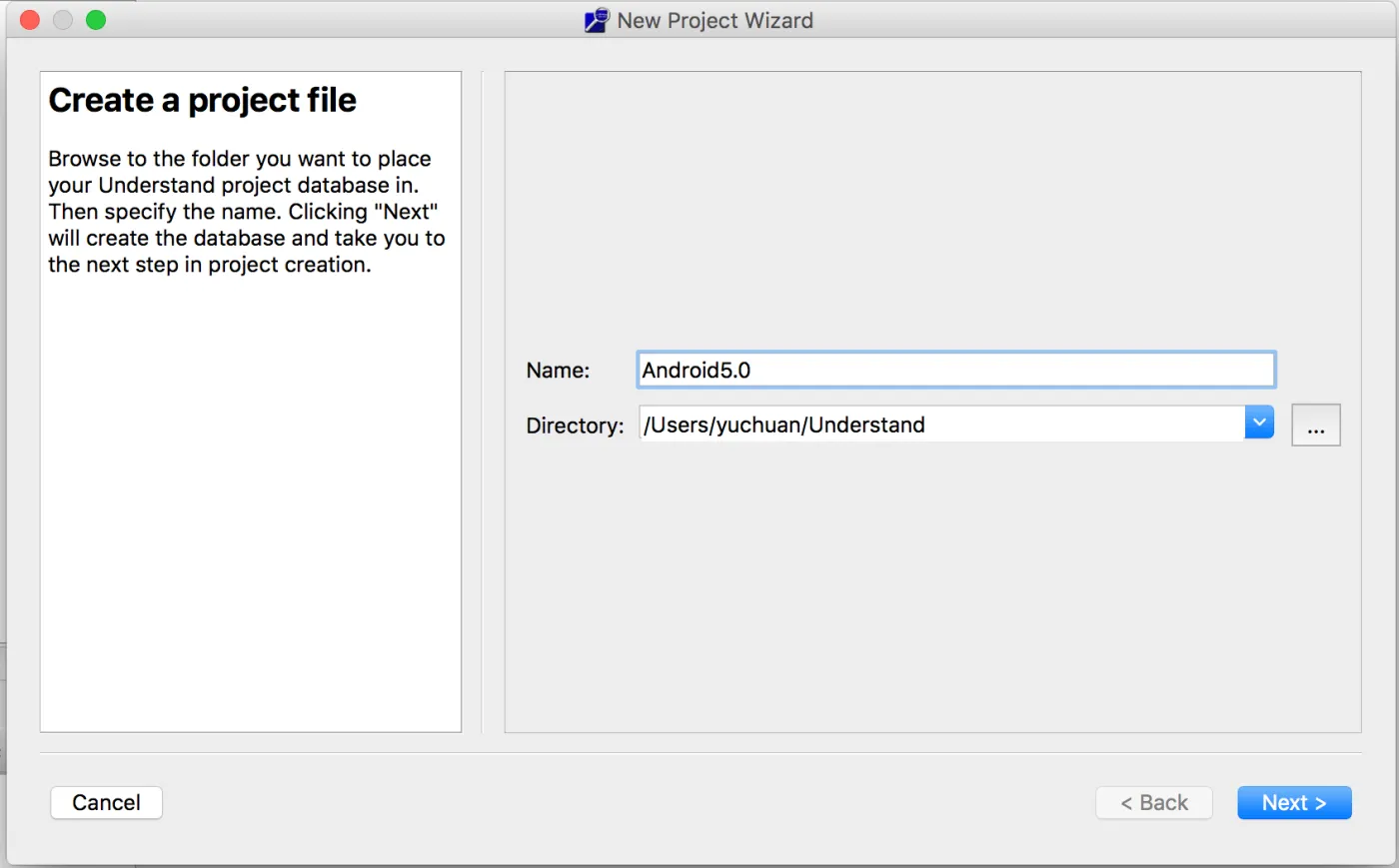Open the directory browse ellipsis button
1399x868 pixels.
(1315, 425)
